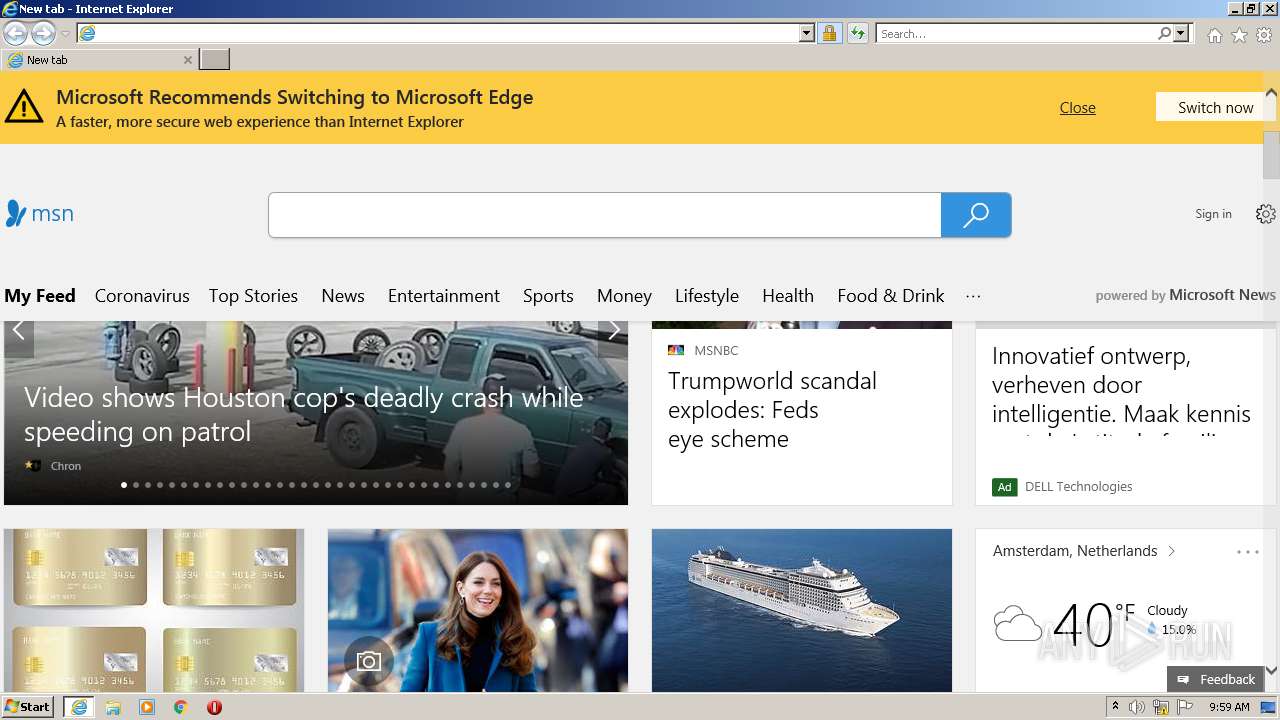The image size is (1280, 720).
Task: Open the woman in blue coat gallery
Action: (x=478, y=610)
